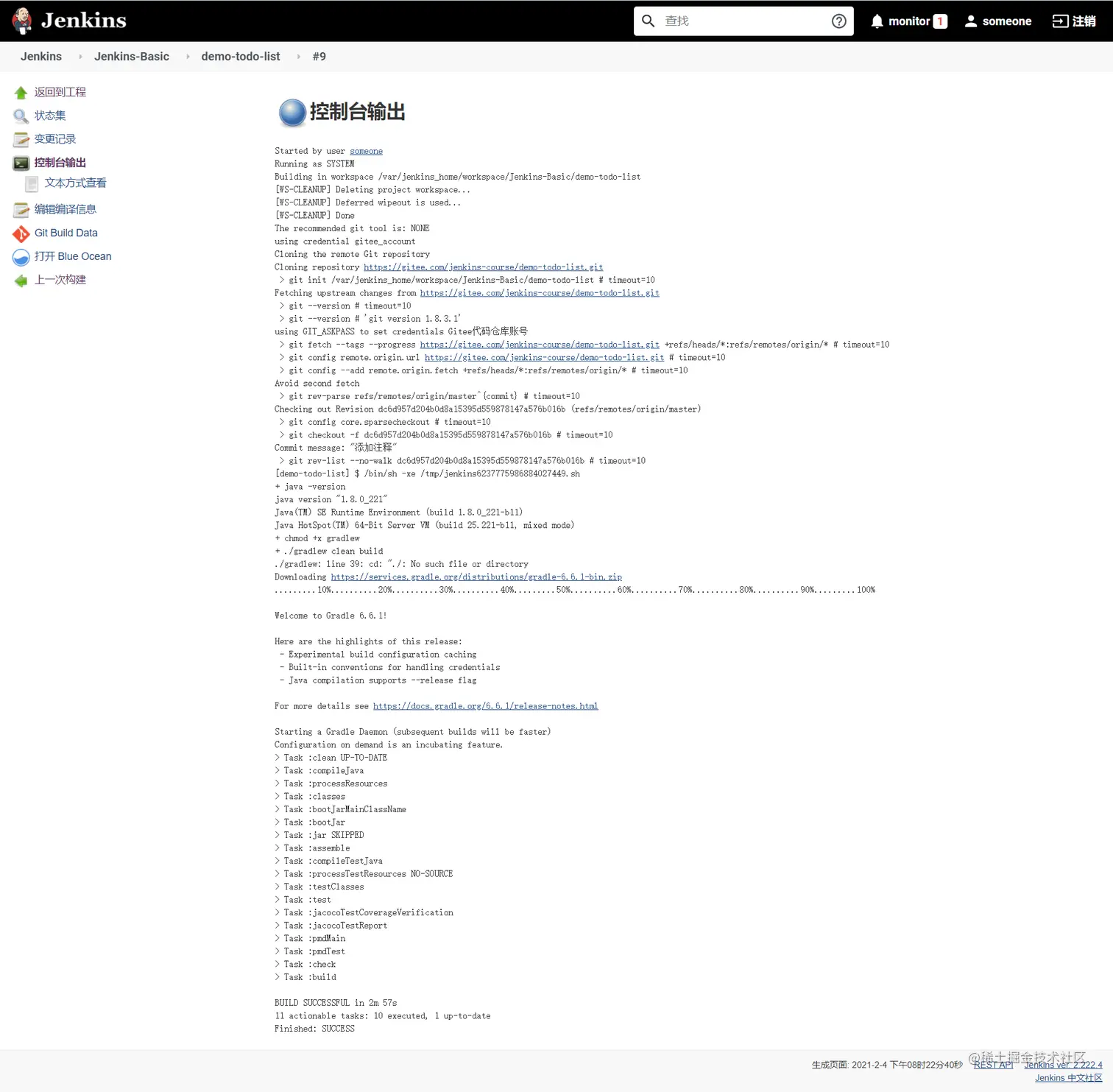Open the Fetching upstream changes gitee link
This screenshot has width=1113, height=1092.
540,293
